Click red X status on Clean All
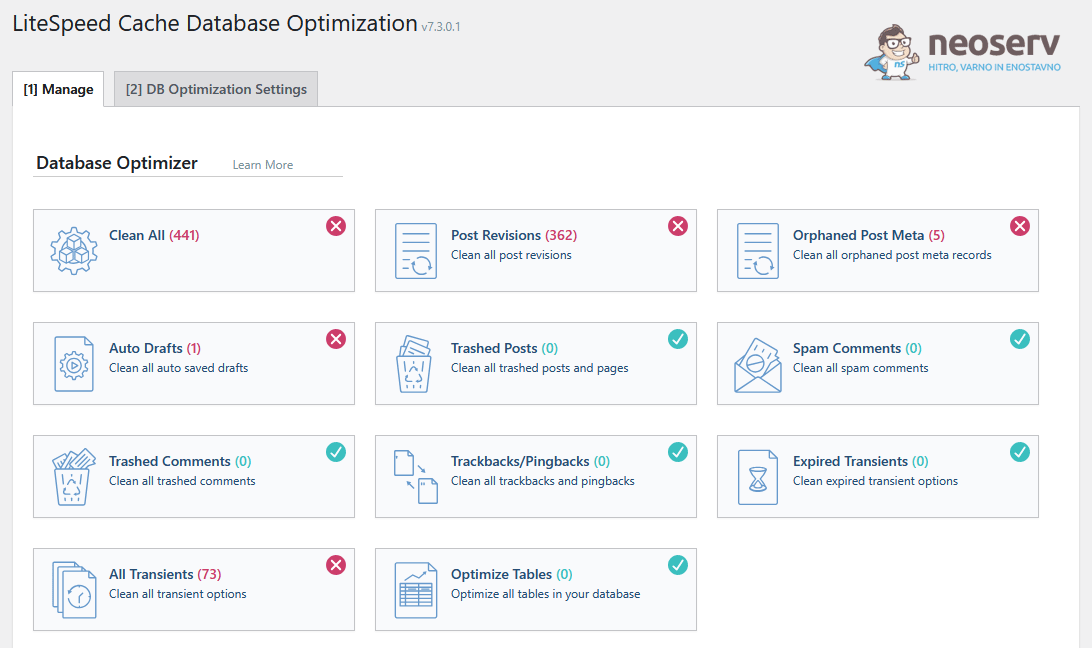The image size is (1092, 648). pyautogui.click(x=336, y=226)
